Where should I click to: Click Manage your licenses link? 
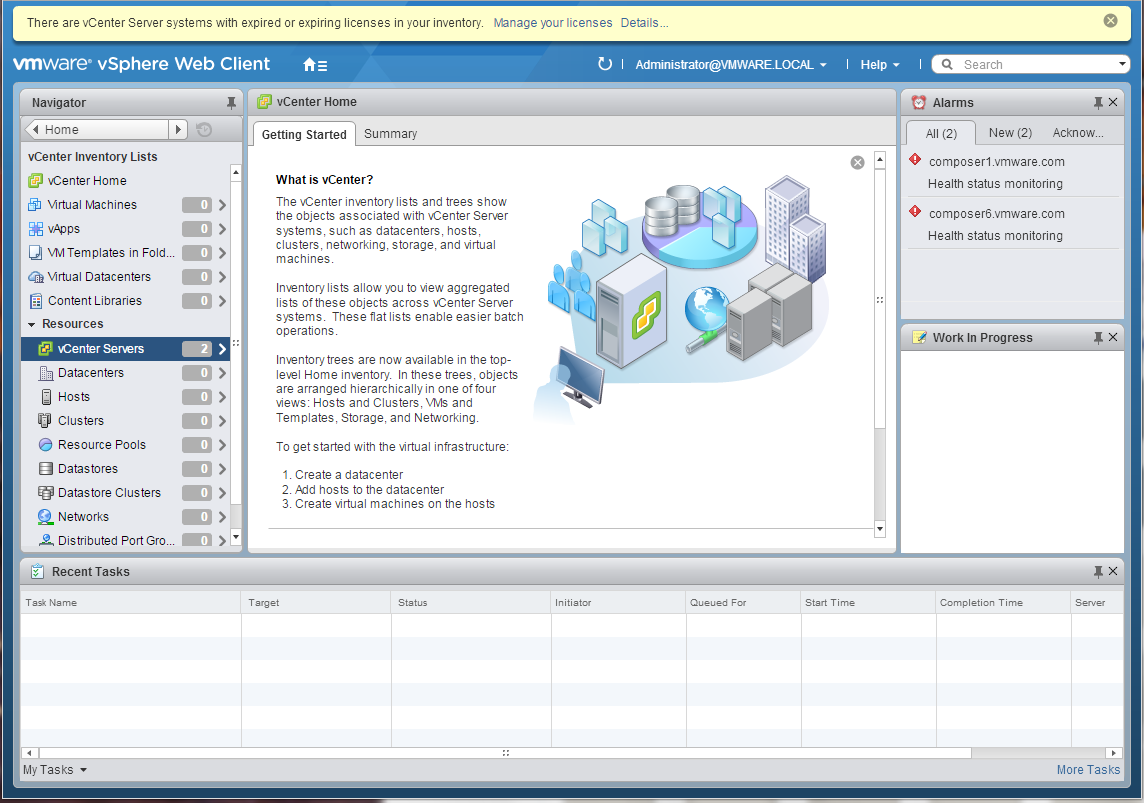[552, 23]
